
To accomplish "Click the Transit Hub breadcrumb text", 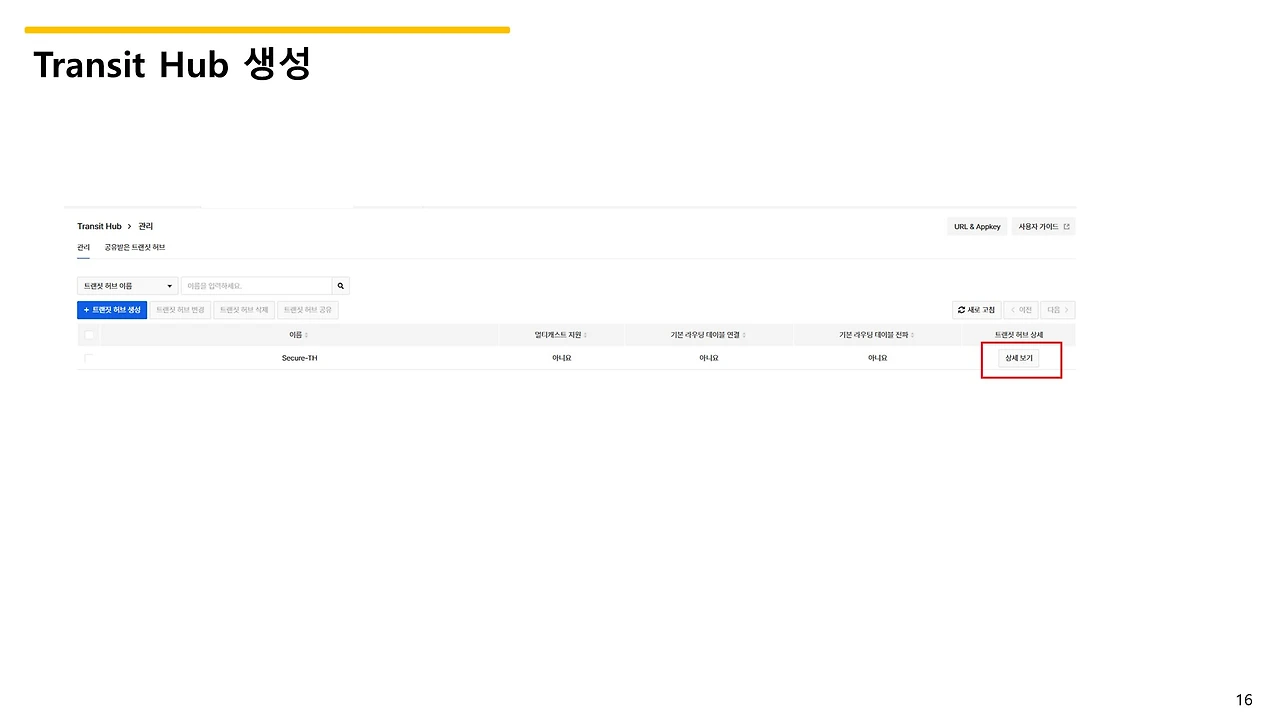I will click(99, 227).
